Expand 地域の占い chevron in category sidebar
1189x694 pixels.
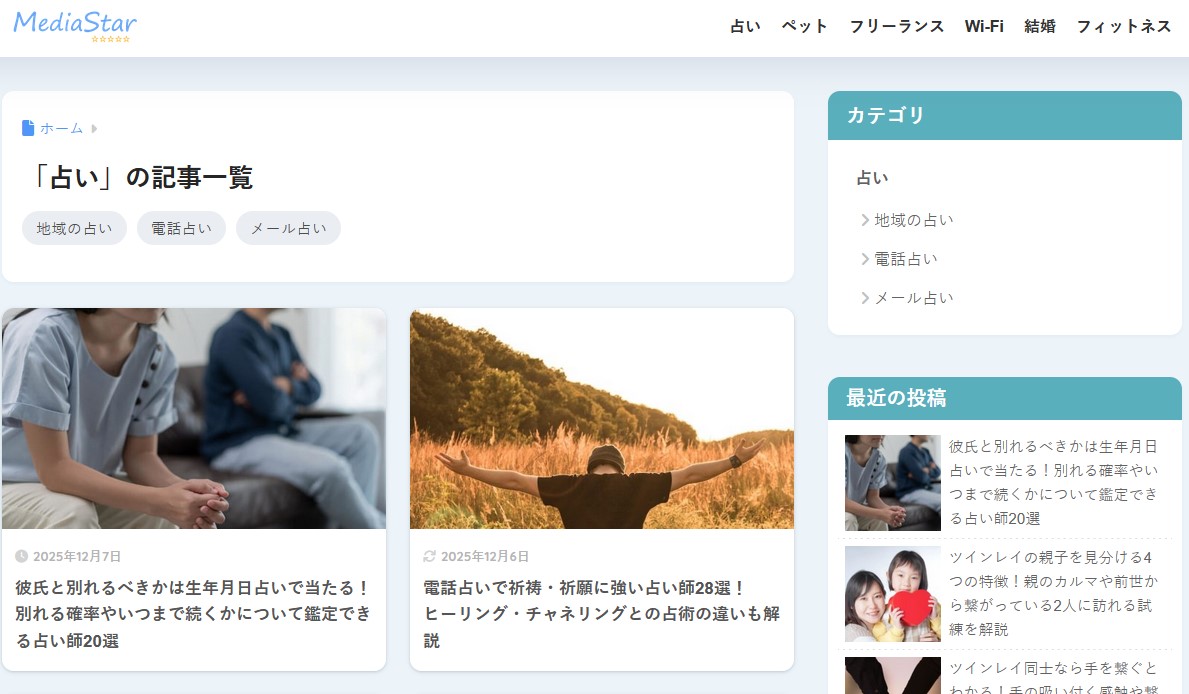865,220
